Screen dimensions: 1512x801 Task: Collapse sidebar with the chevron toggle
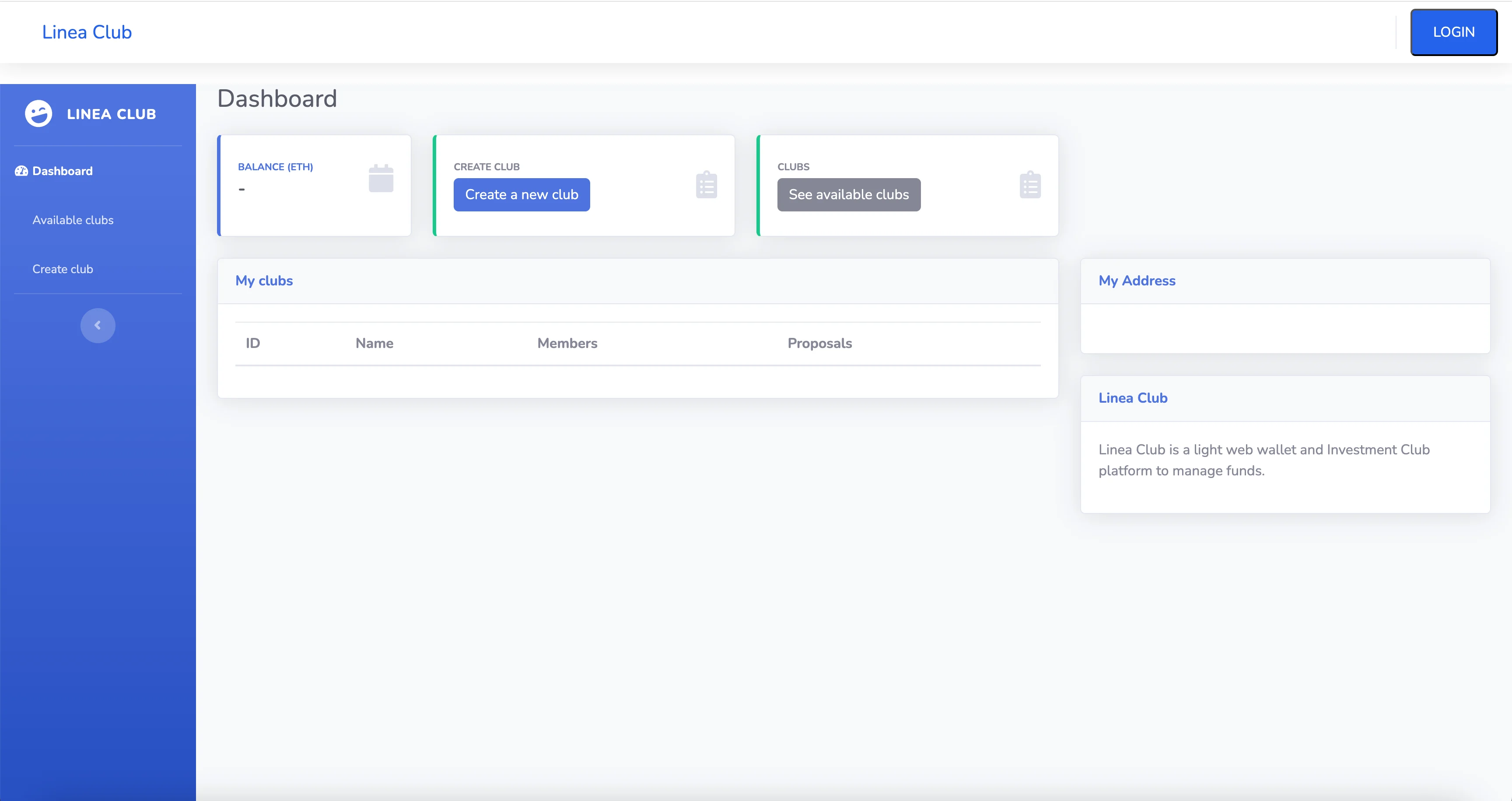coord(98,325)
